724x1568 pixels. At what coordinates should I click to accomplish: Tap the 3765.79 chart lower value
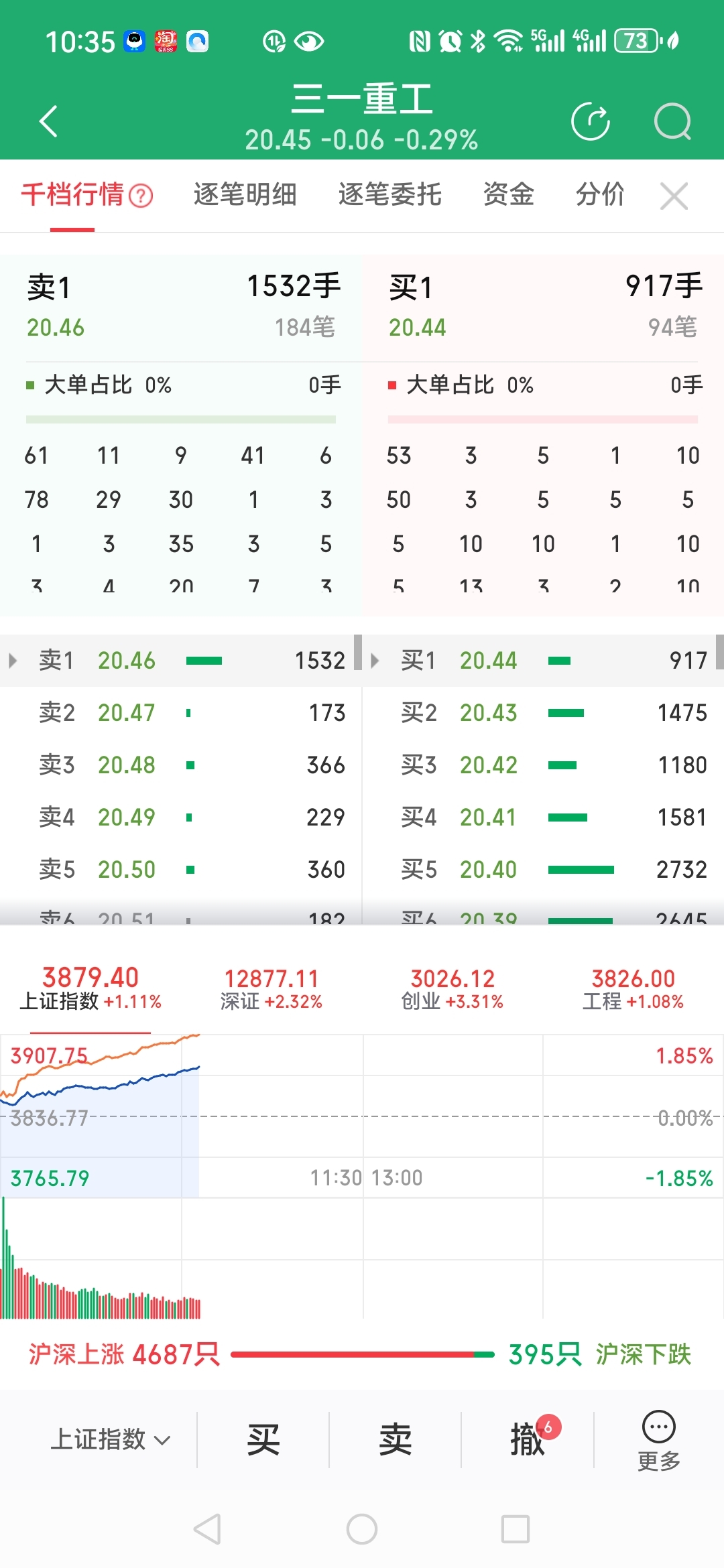click(x=50, y=1178)
